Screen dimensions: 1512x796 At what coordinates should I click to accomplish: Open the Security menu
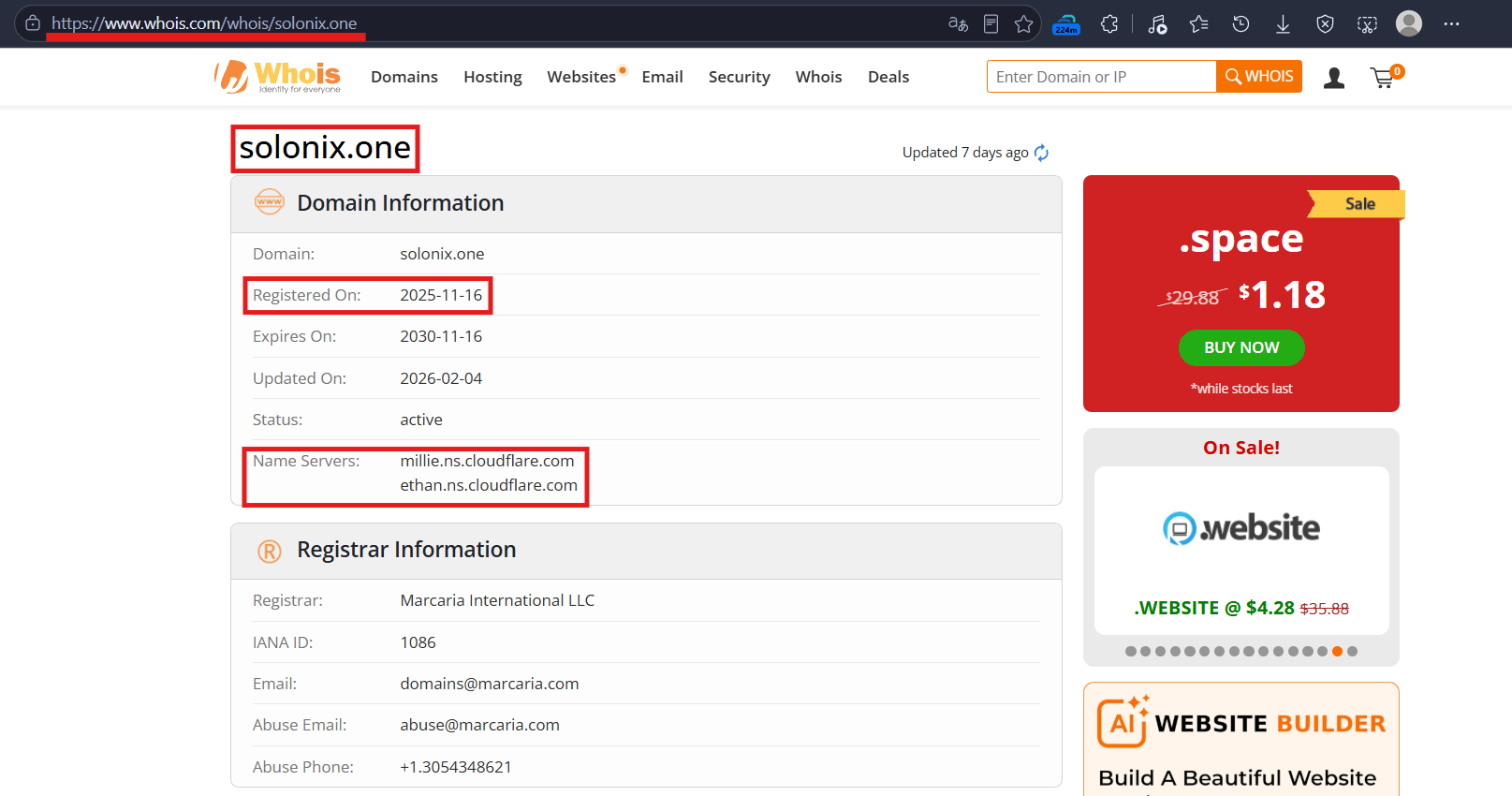click(x=739, y=77)
